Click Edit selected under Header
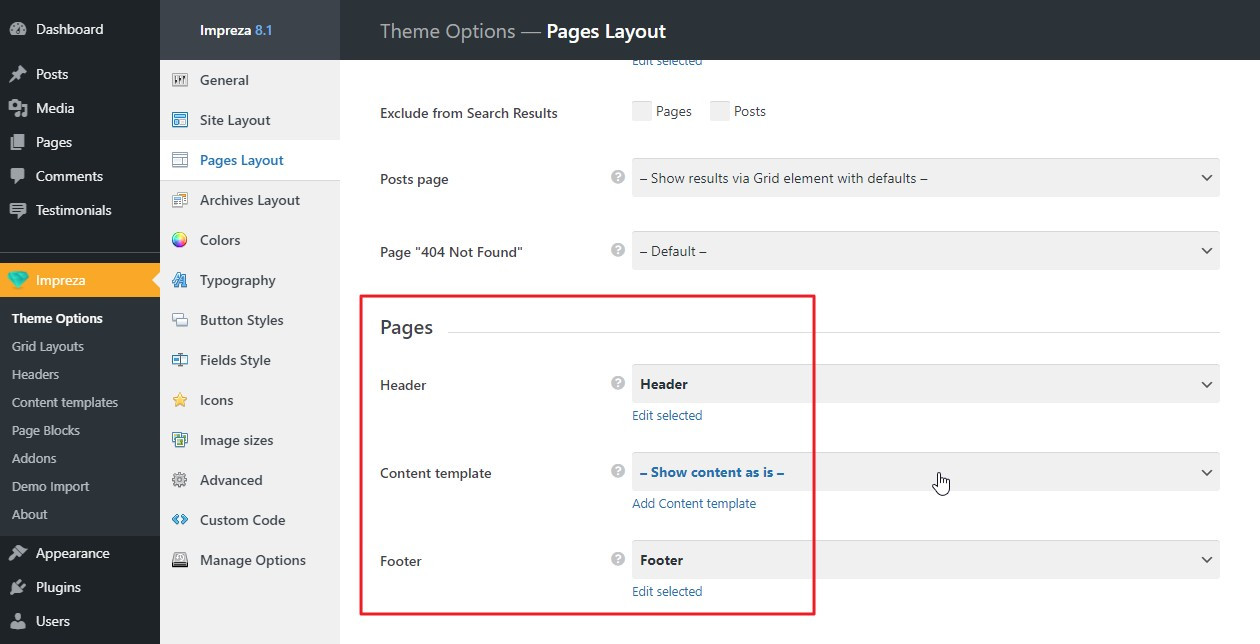 point(667,415)
